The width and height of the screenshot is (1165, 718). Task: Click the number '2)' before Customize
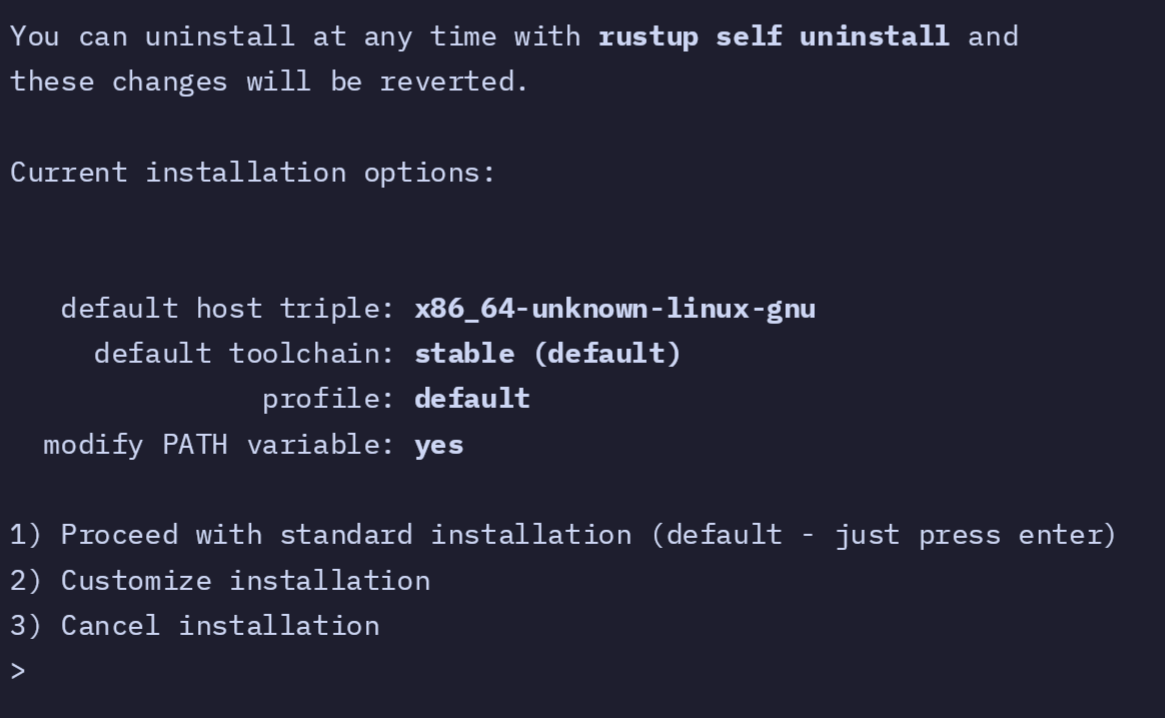click(26, 580)
